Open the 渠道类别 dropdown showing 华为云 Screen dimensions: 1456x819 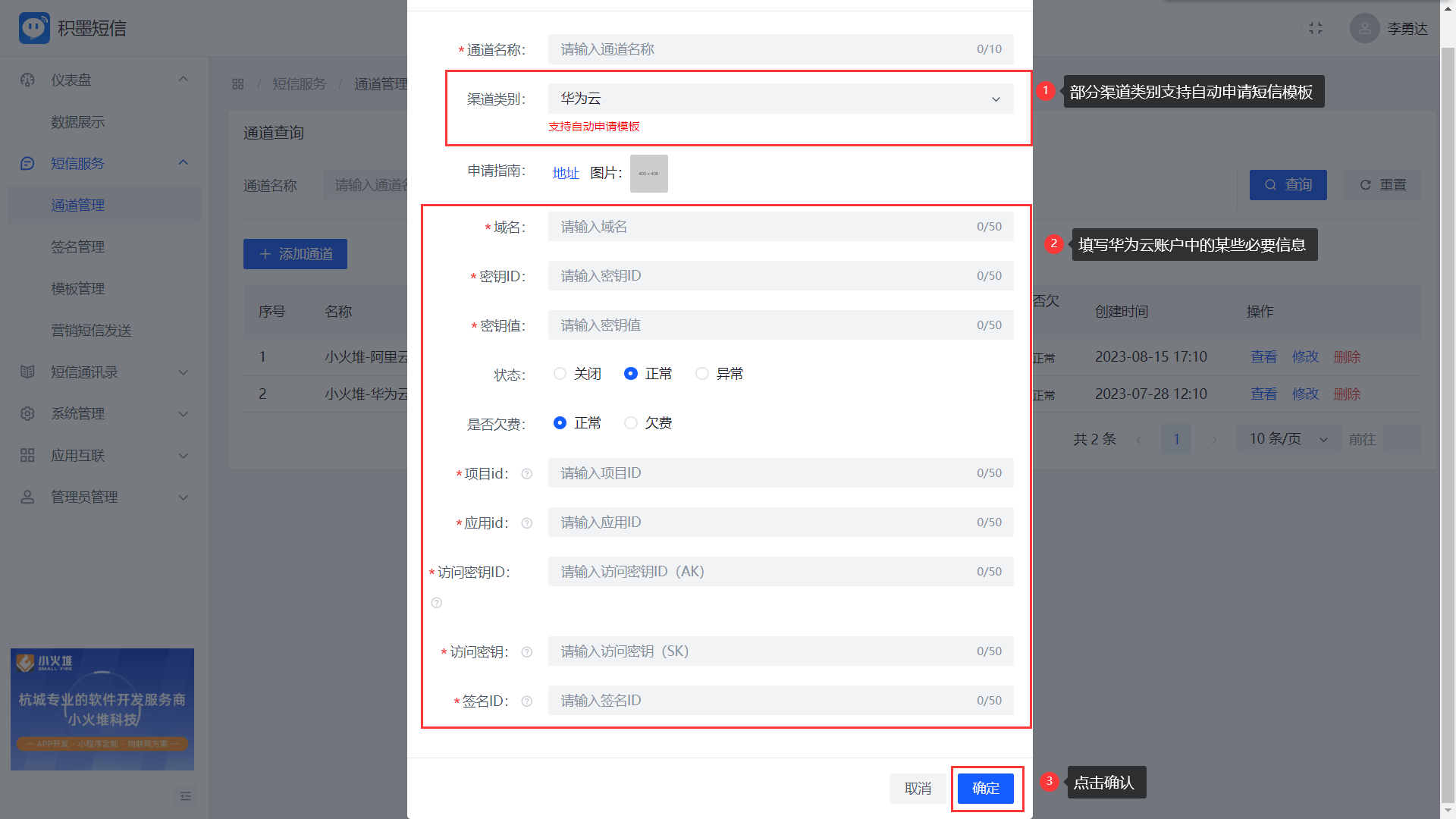780,99
